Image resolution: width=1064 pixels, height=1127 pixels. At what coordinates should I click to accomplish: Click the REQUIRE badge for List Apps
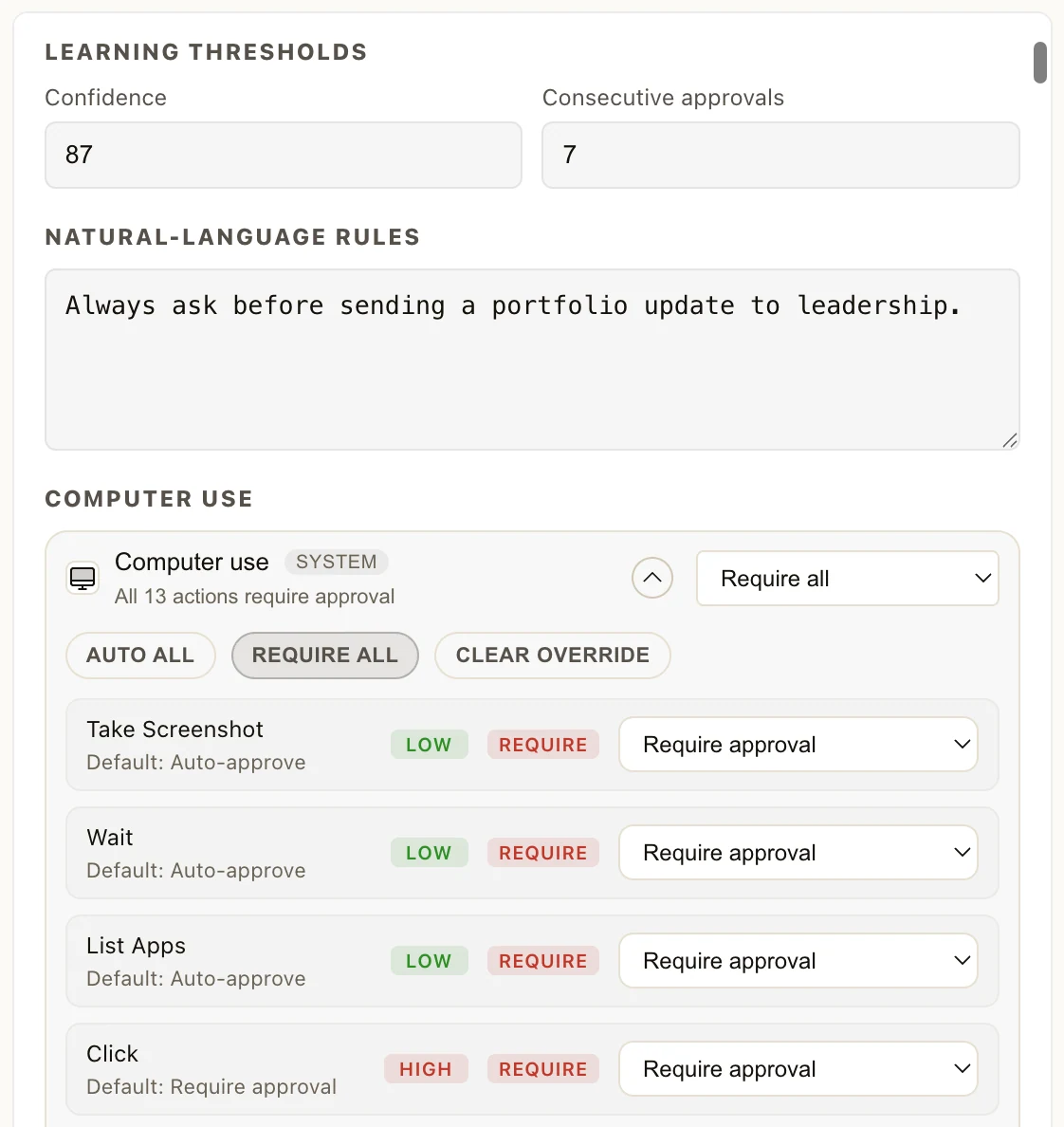[543, 961]
